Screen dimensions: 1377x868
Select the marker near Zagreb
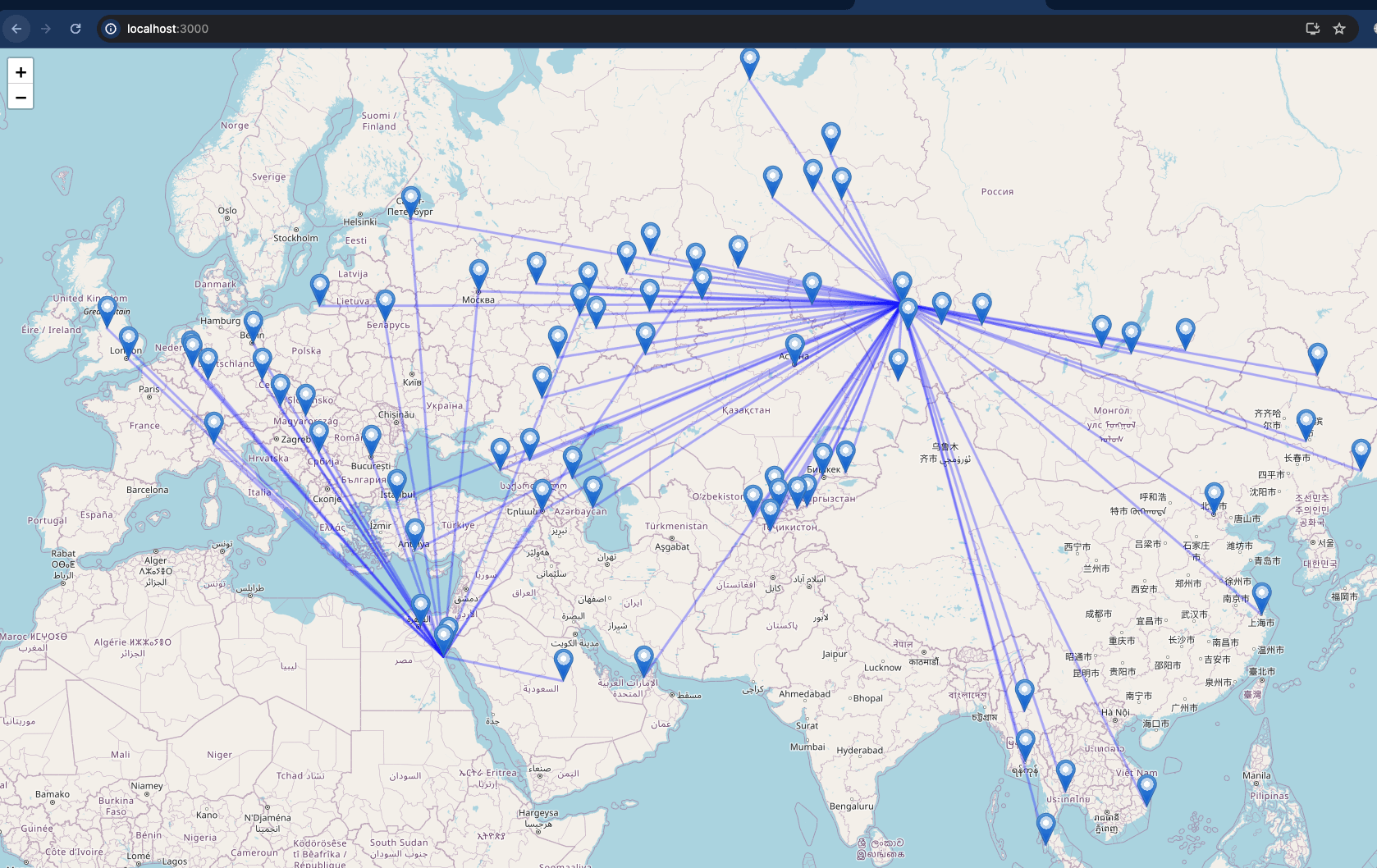(319, 435)
